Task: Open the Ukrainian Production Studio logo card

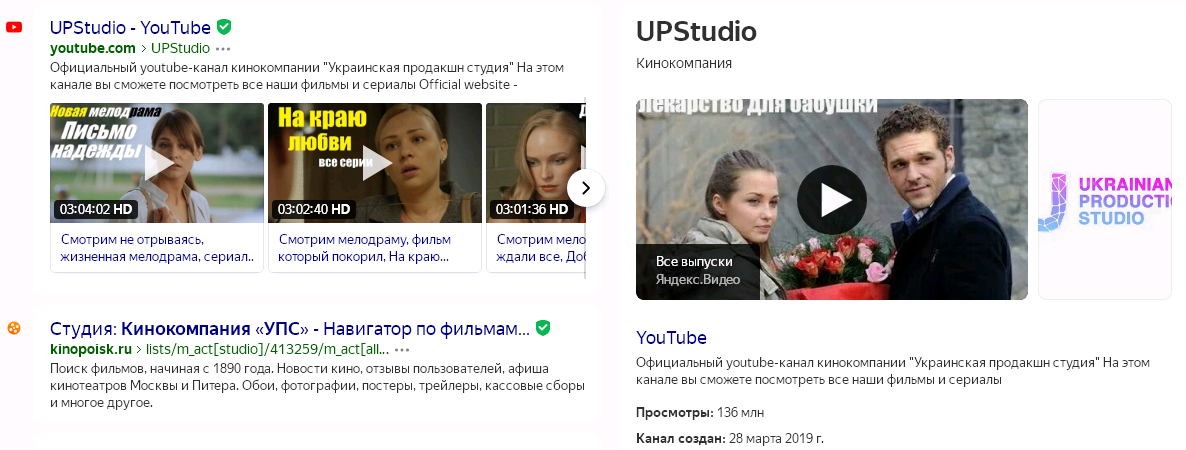Action: coord(1105,200)
